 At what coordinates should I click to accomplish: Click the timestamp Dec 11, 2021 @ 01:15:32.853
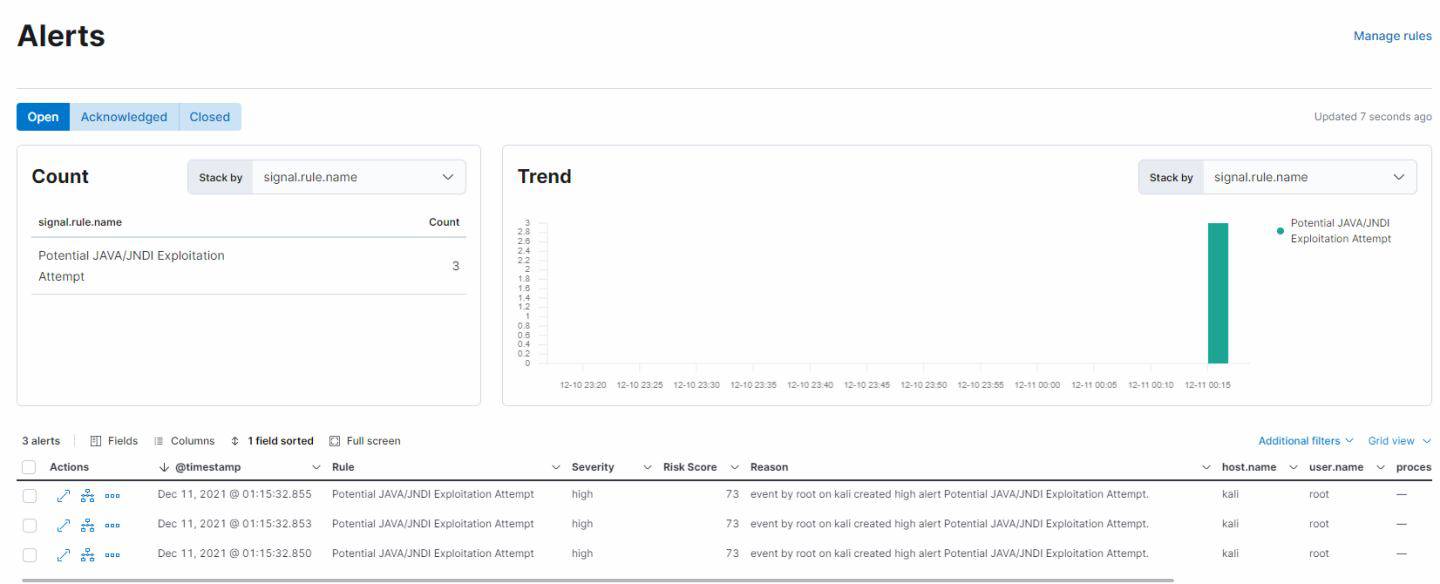tap(235, 524)
